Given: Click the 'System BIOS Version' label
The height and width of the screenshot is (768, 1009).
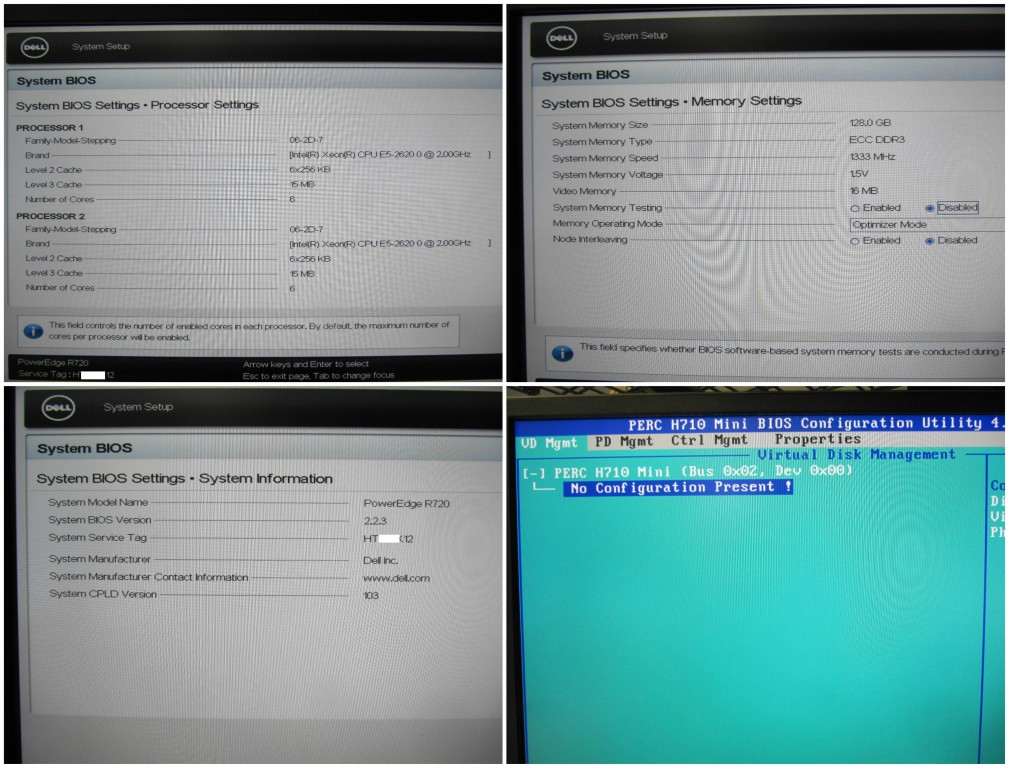Looking at the screenshot, I should [x=100, y=520].
